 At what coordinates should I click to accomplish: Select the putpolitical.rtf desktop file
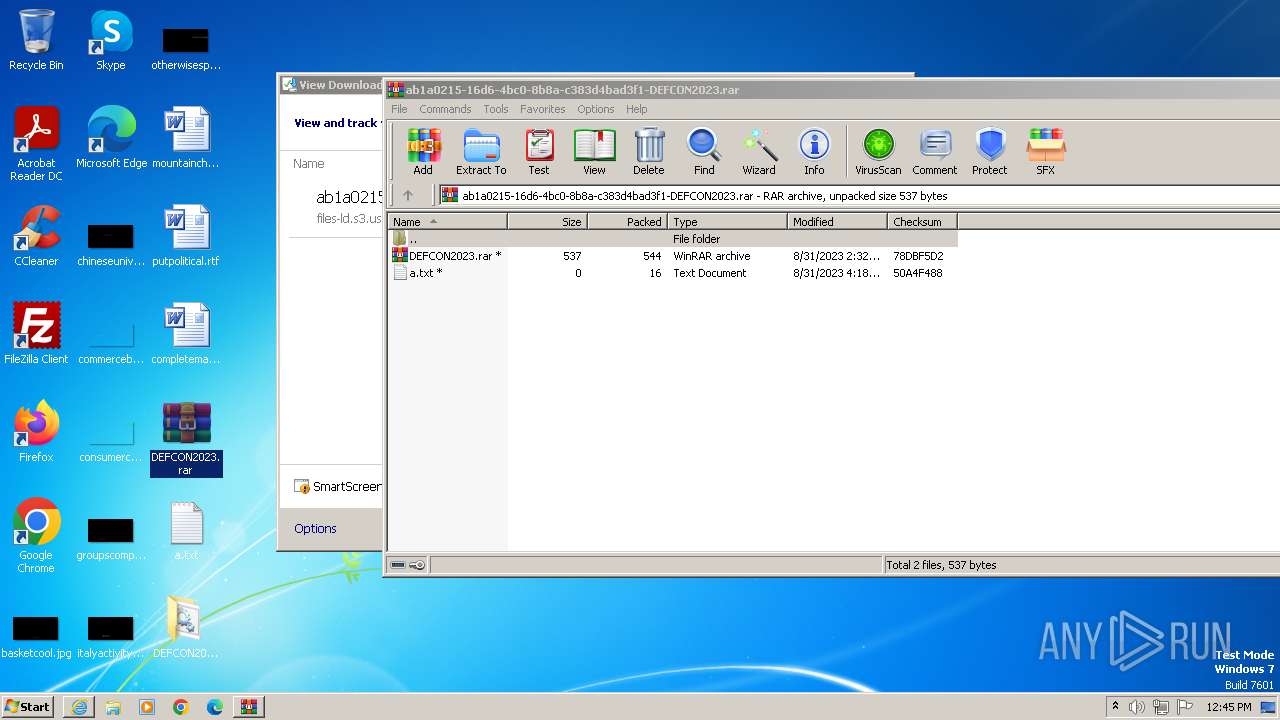(x=186, y=236)
